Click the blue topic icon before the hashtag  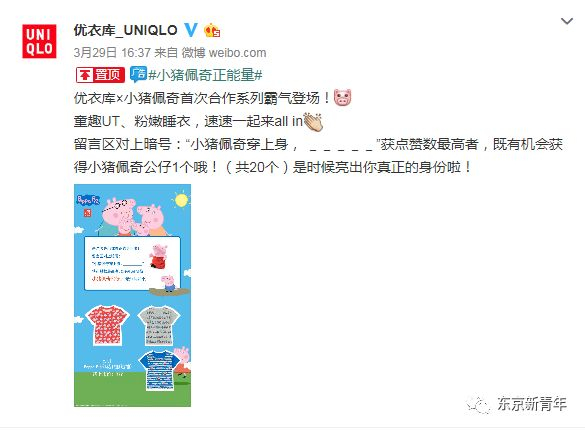138,74
